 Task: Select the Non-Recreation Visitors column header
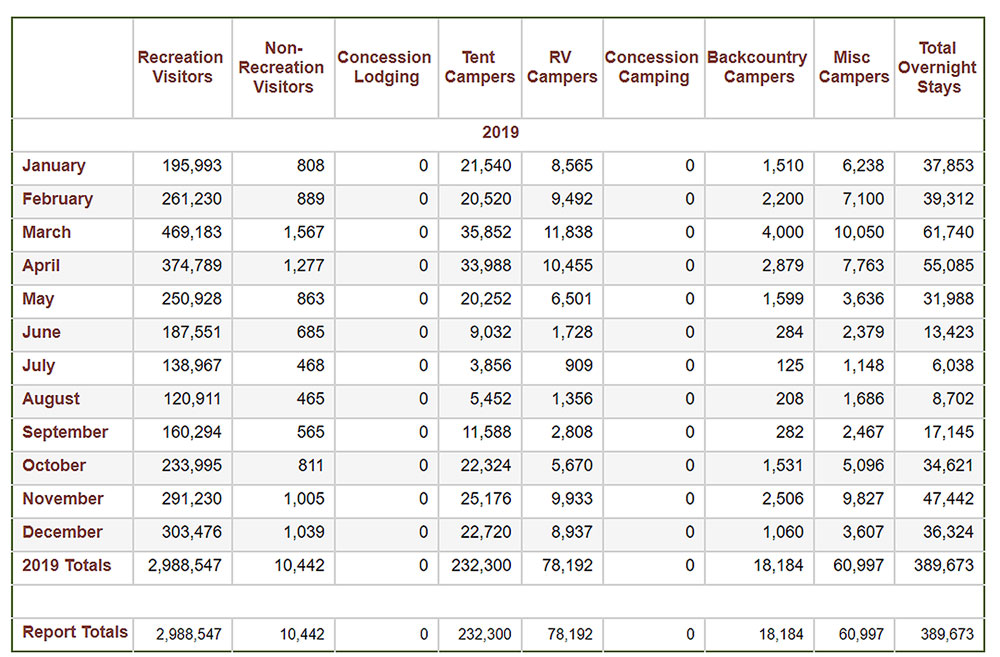click(283, 68)
